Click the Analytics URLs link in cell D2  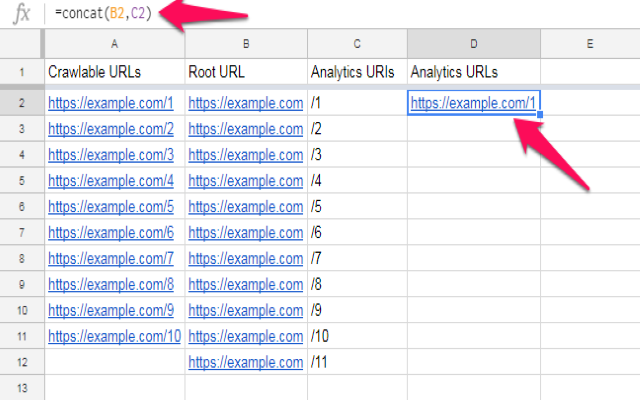[472, 103]
